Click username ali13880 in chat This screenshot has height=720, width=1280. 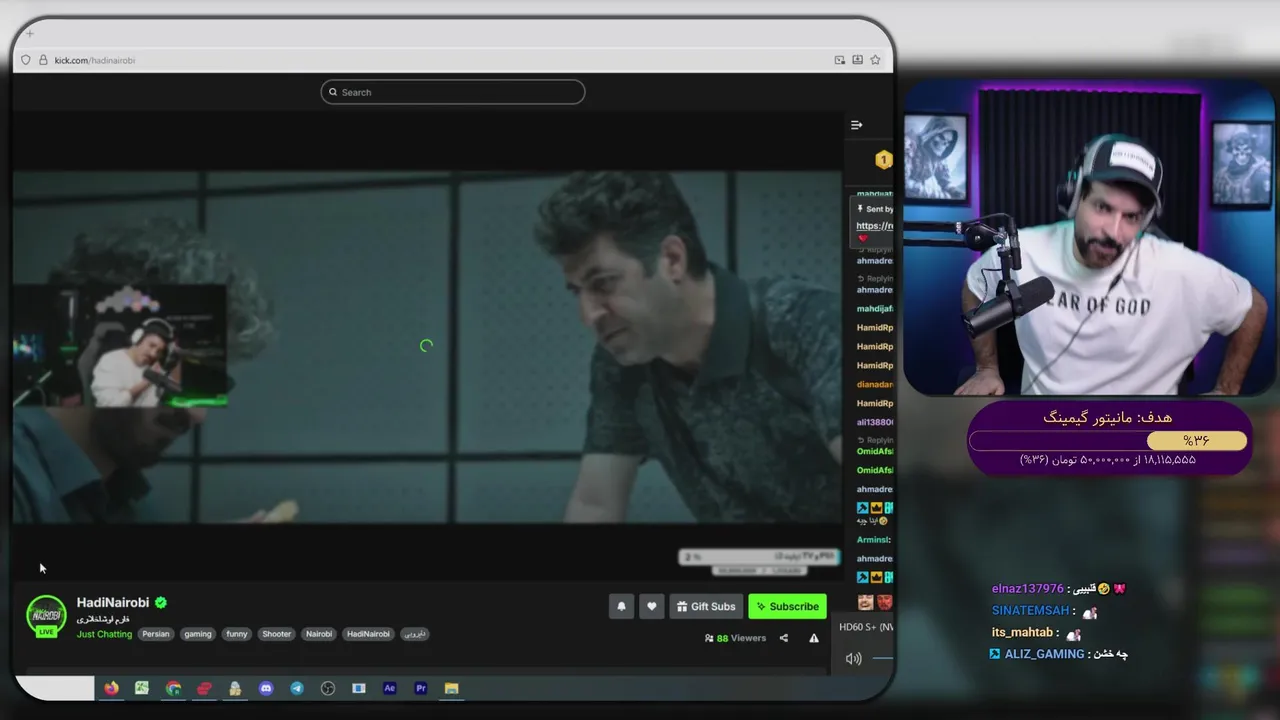click(x=875, y=422)
